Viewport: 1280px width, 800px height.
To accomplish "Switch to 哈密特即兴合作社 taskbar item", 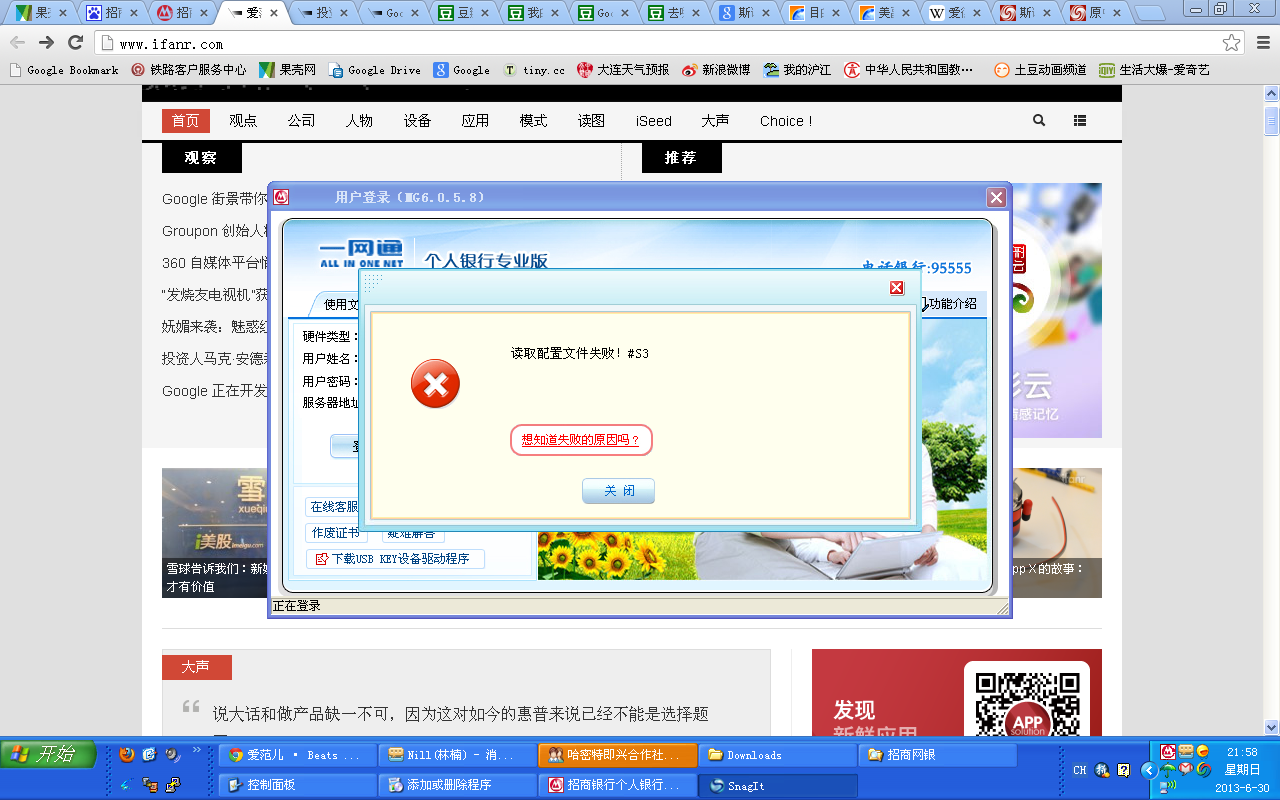I will pyautogui.click(x=618, y=755).
